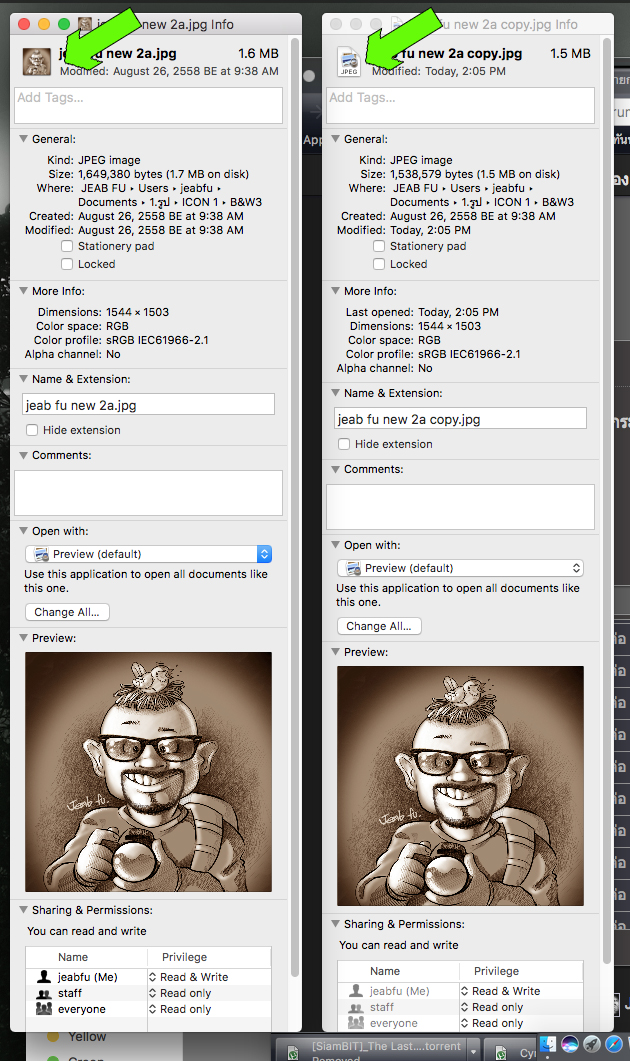Screen dimensions: 630x1061
Task: Collapse the Open with section in the right window
Action: pos(335,545)
